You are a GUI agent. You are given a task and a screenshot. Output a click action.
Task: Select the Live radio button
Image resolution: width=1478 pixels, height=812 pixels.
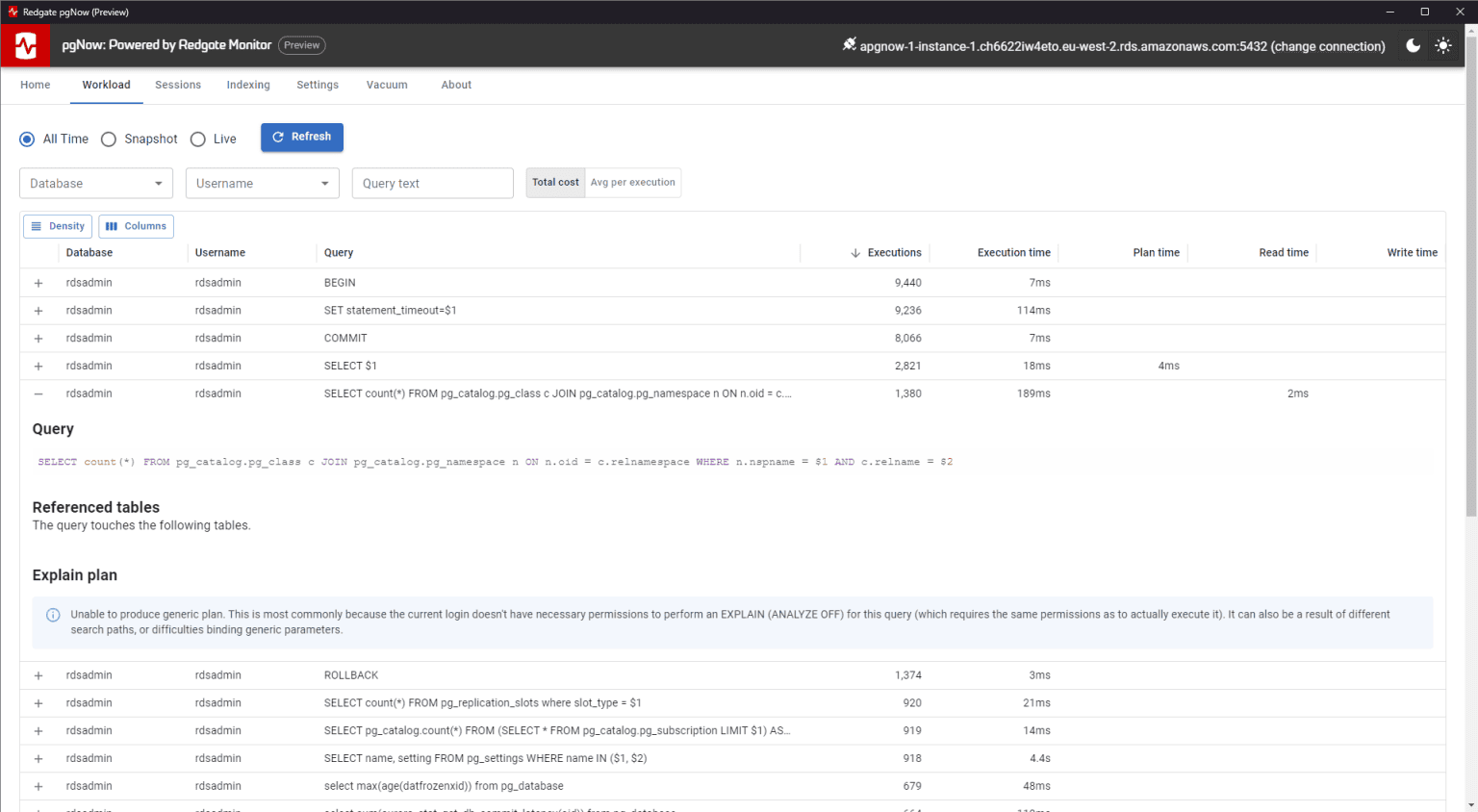pyautogui.click(x=197, y=139)
